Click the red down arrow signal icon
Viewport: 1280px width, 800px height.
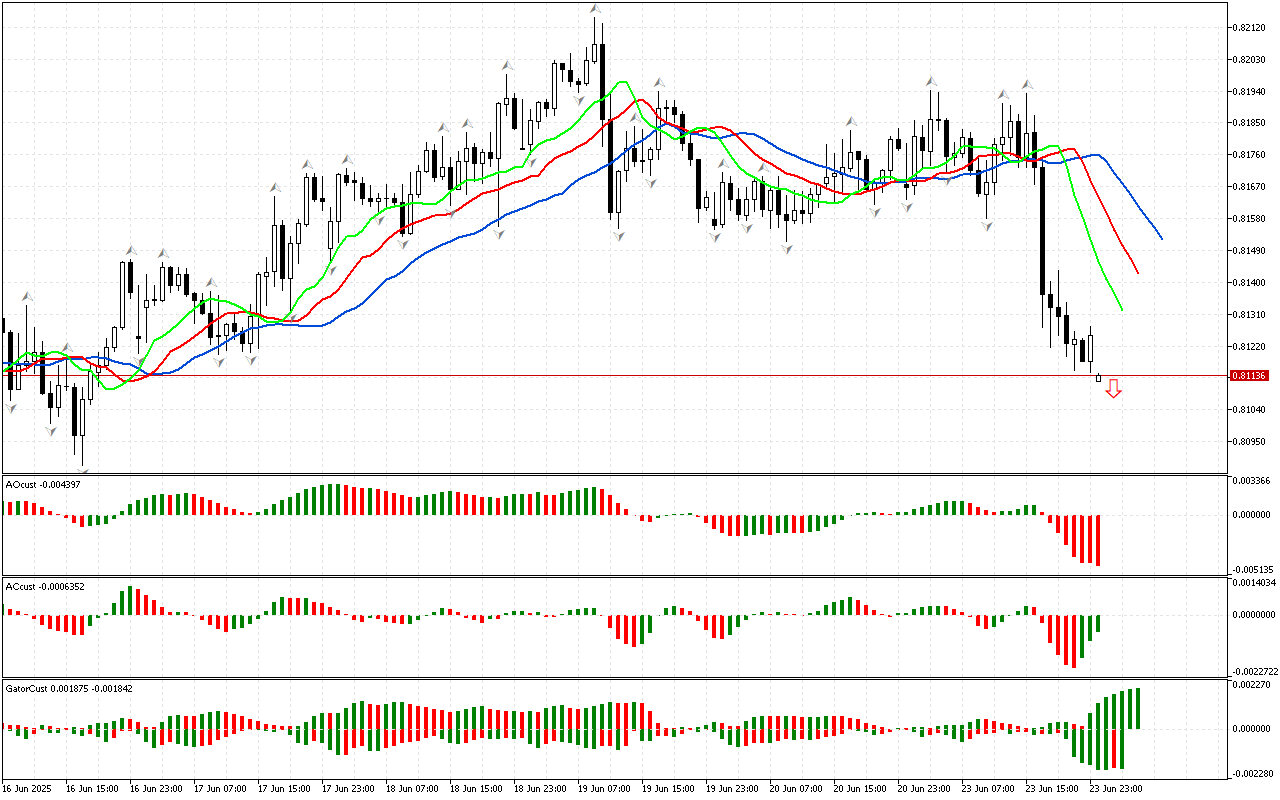point(1113,389)
